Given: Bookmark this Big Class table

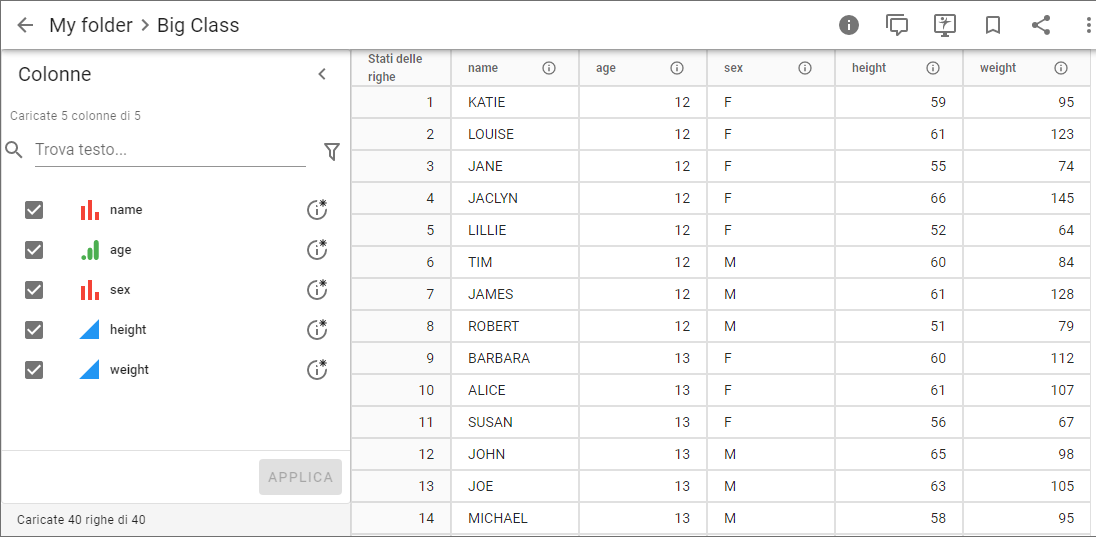Looking at the screenshot, I should tap(993, 25).
